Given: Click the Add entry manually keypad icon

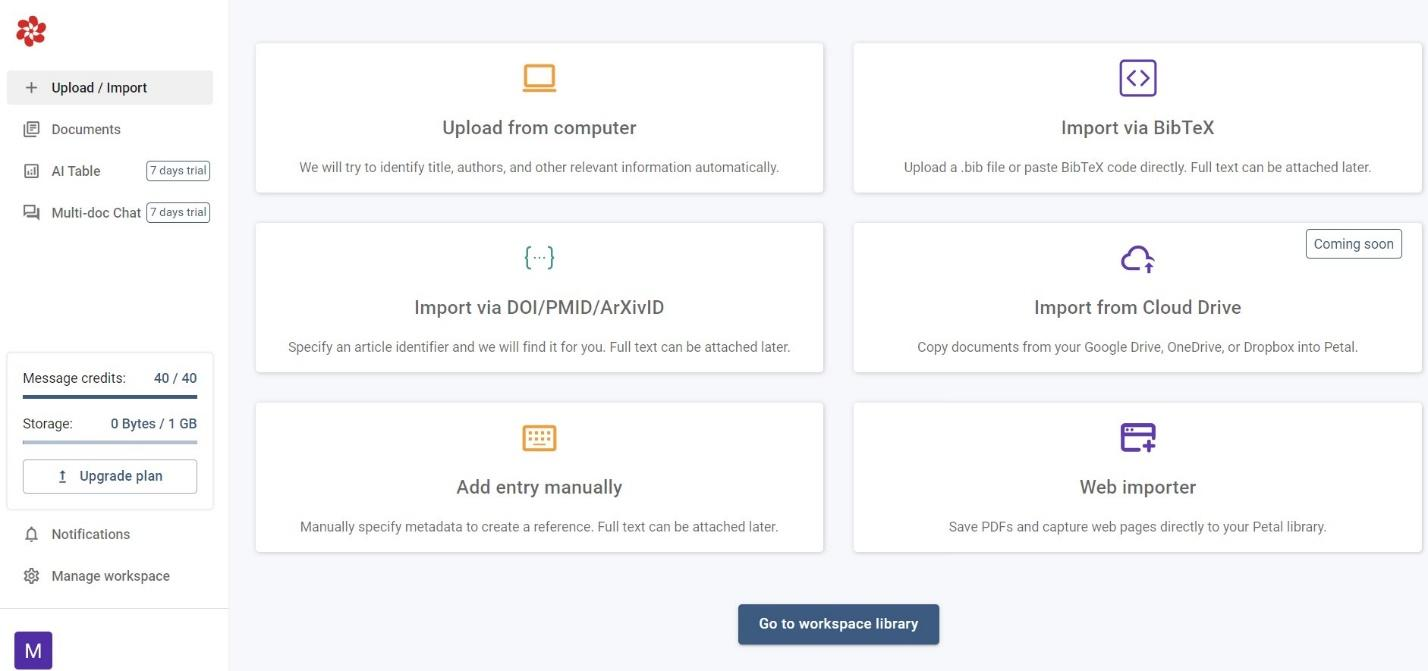Looking at the screenshot, I should (538, 437).
